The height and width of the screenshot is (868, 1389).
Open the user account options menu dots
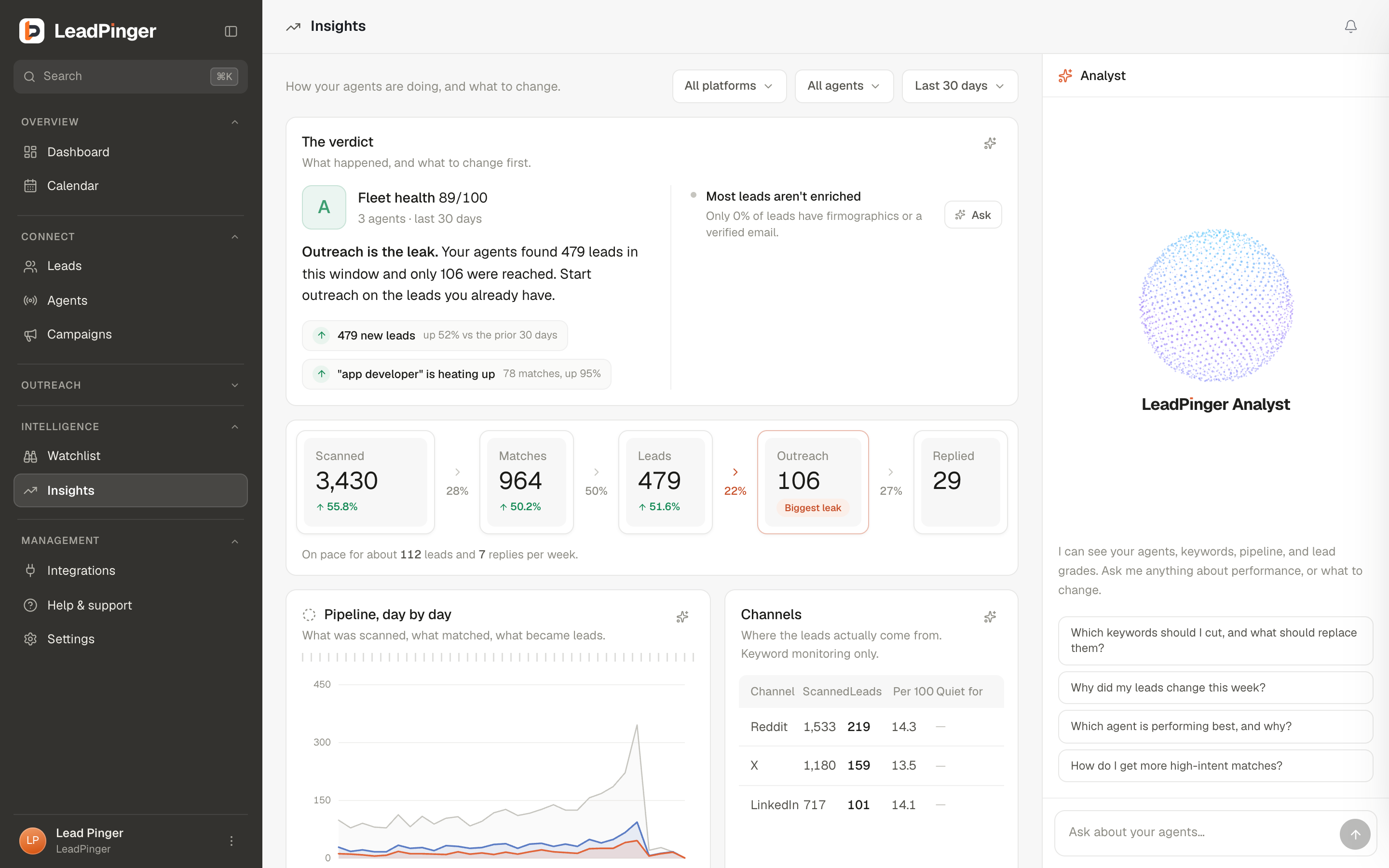231,841
